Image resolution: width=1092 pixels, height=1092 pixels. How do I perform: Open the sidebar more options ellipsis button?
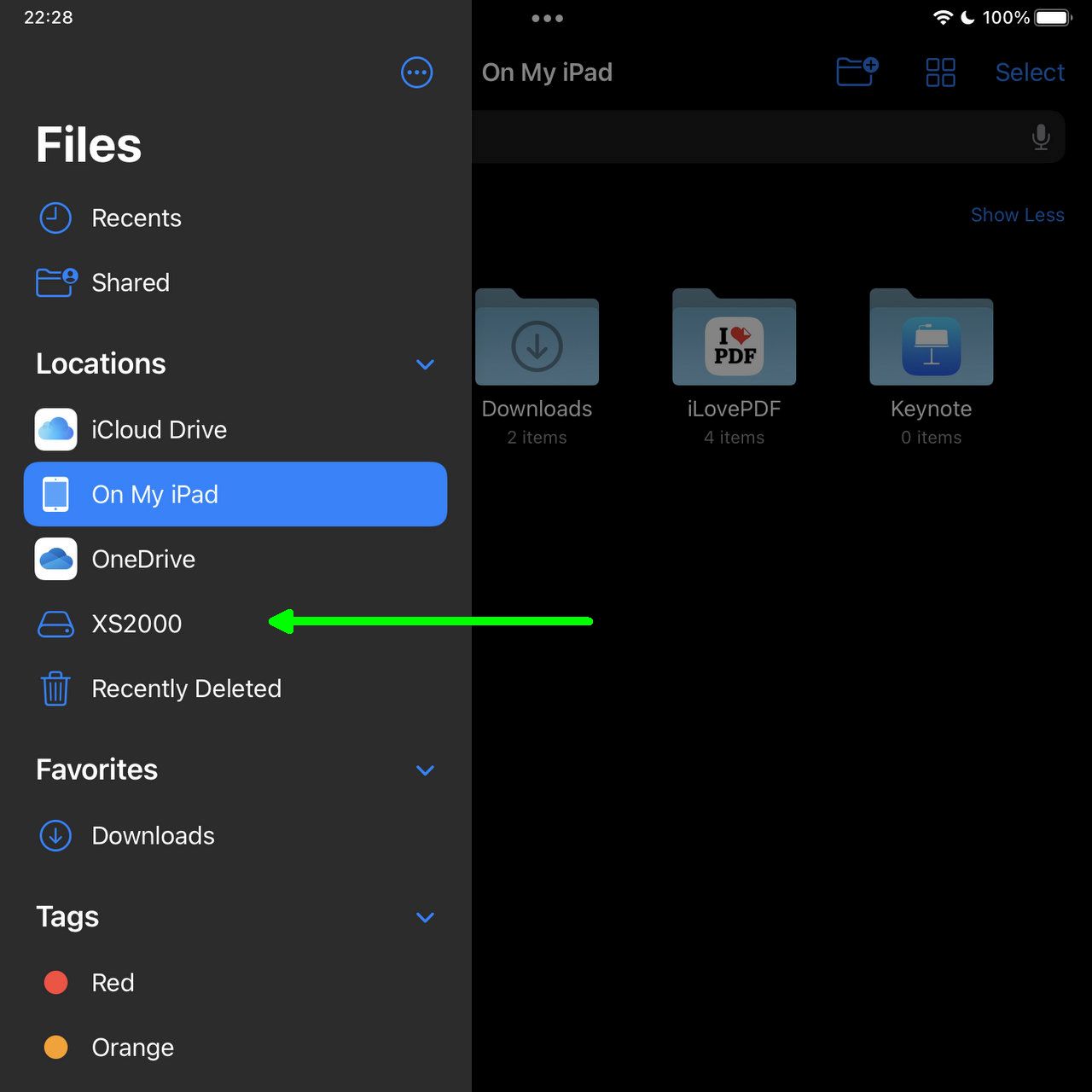coord(416,73)
